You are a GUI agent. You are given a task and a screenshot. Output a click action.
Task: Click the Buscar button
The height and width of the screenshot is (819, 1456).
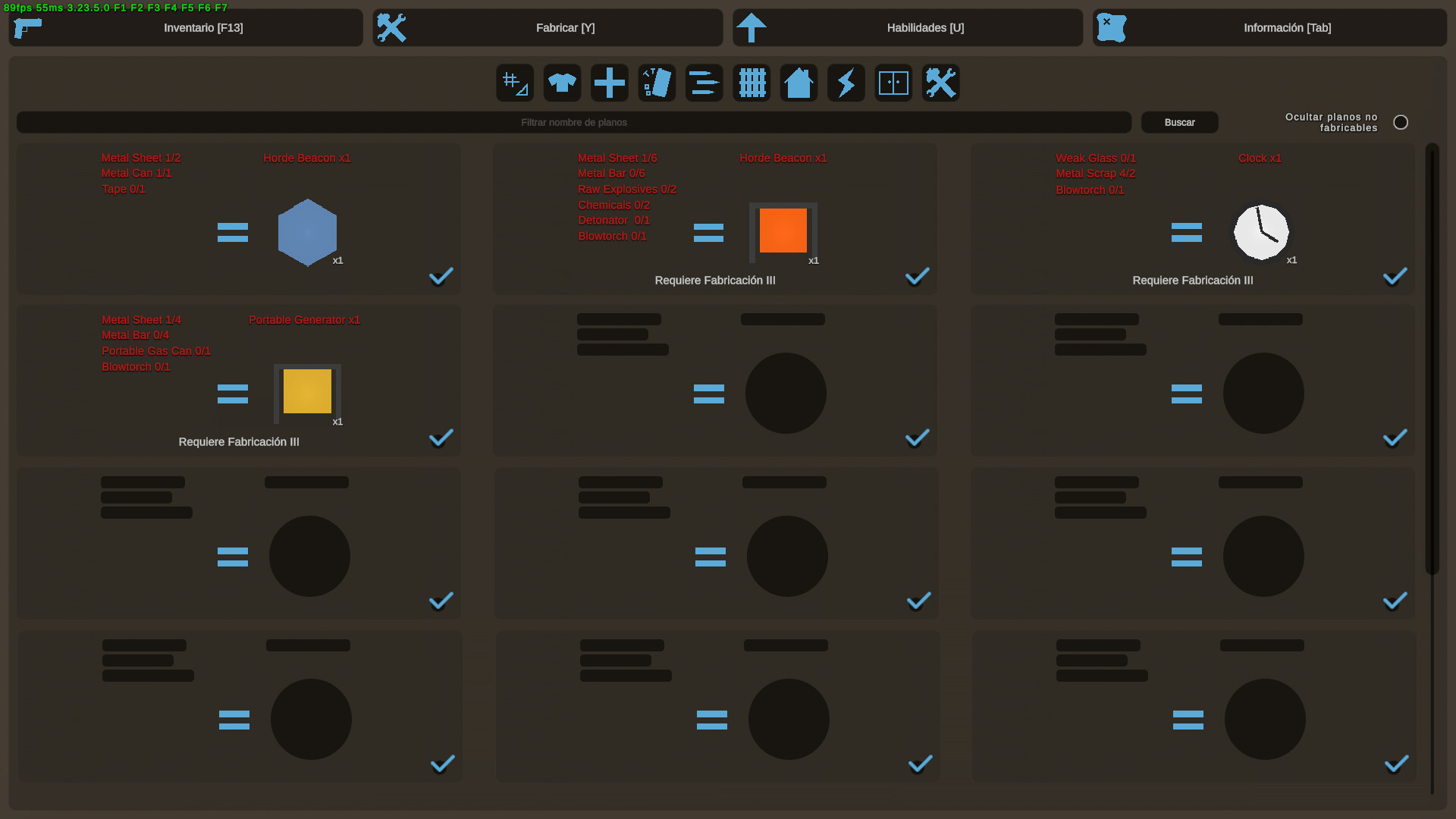(x=1179, y=122)
